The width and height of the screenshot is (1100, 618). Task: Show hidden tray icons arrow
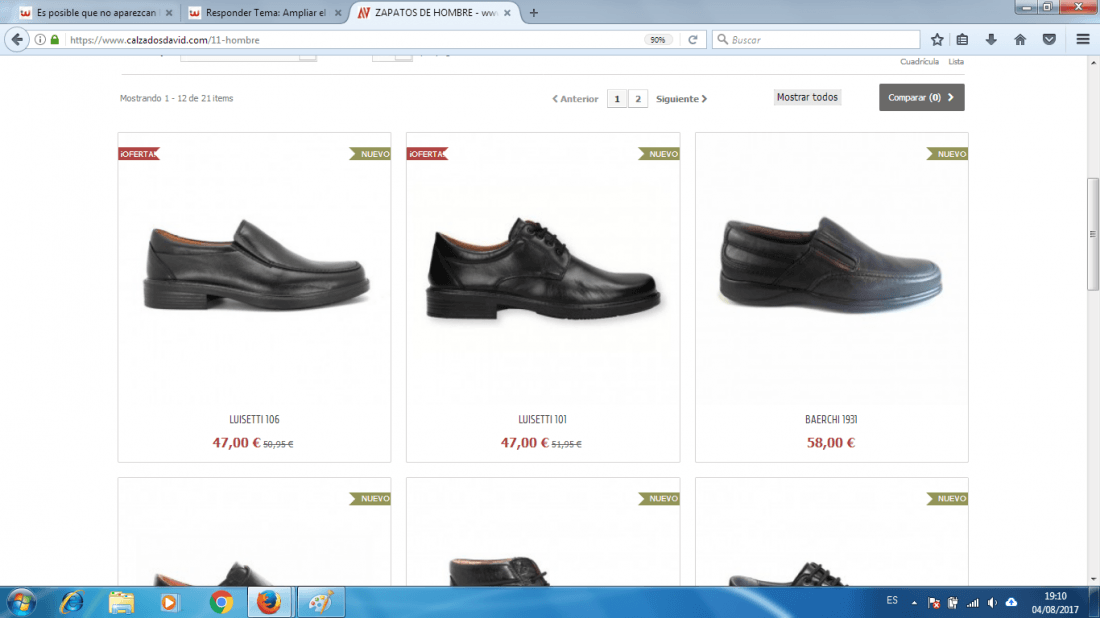[914, 603]
